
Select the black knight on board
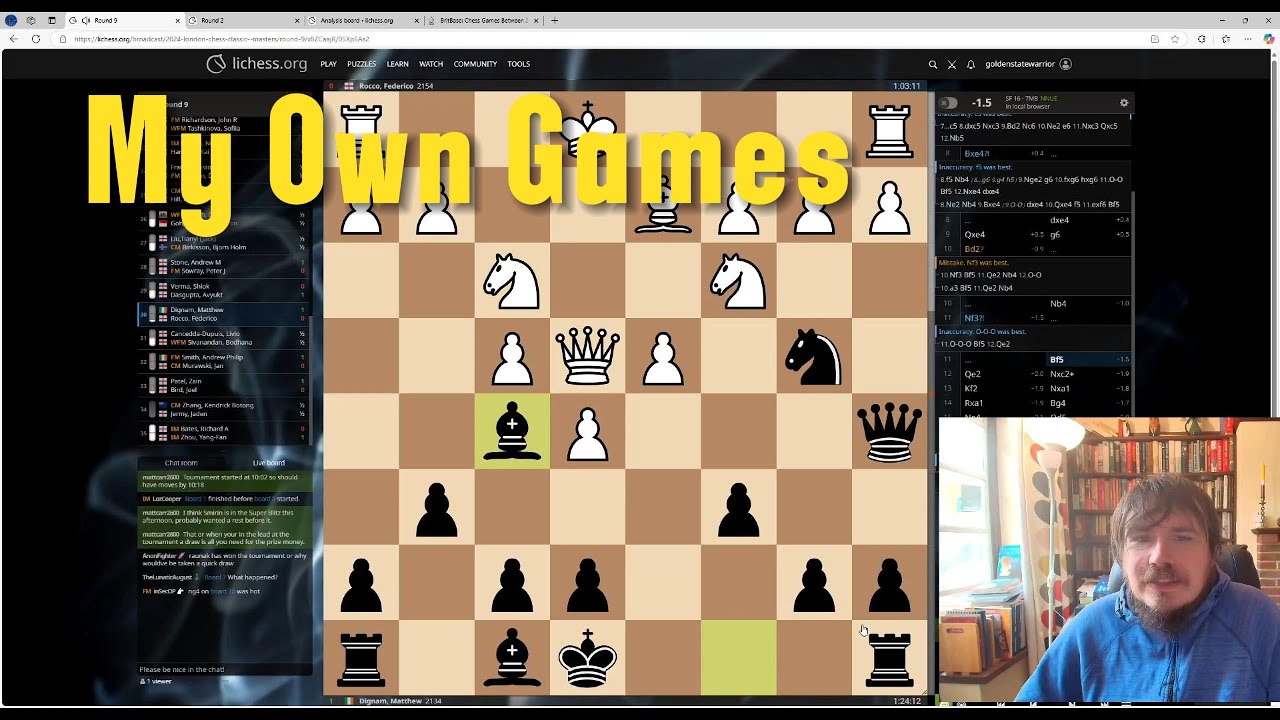click(x=814, y=355)
